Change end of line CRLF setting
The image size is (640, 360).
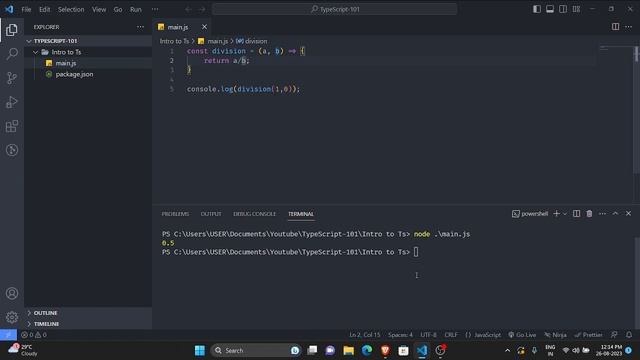[451, 335]
